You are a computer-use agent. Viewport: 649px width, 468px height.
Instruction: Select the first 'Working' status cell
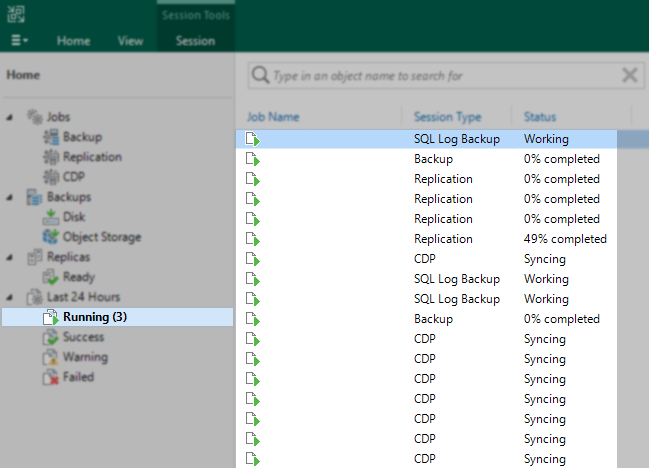click(x=546, y=139)
